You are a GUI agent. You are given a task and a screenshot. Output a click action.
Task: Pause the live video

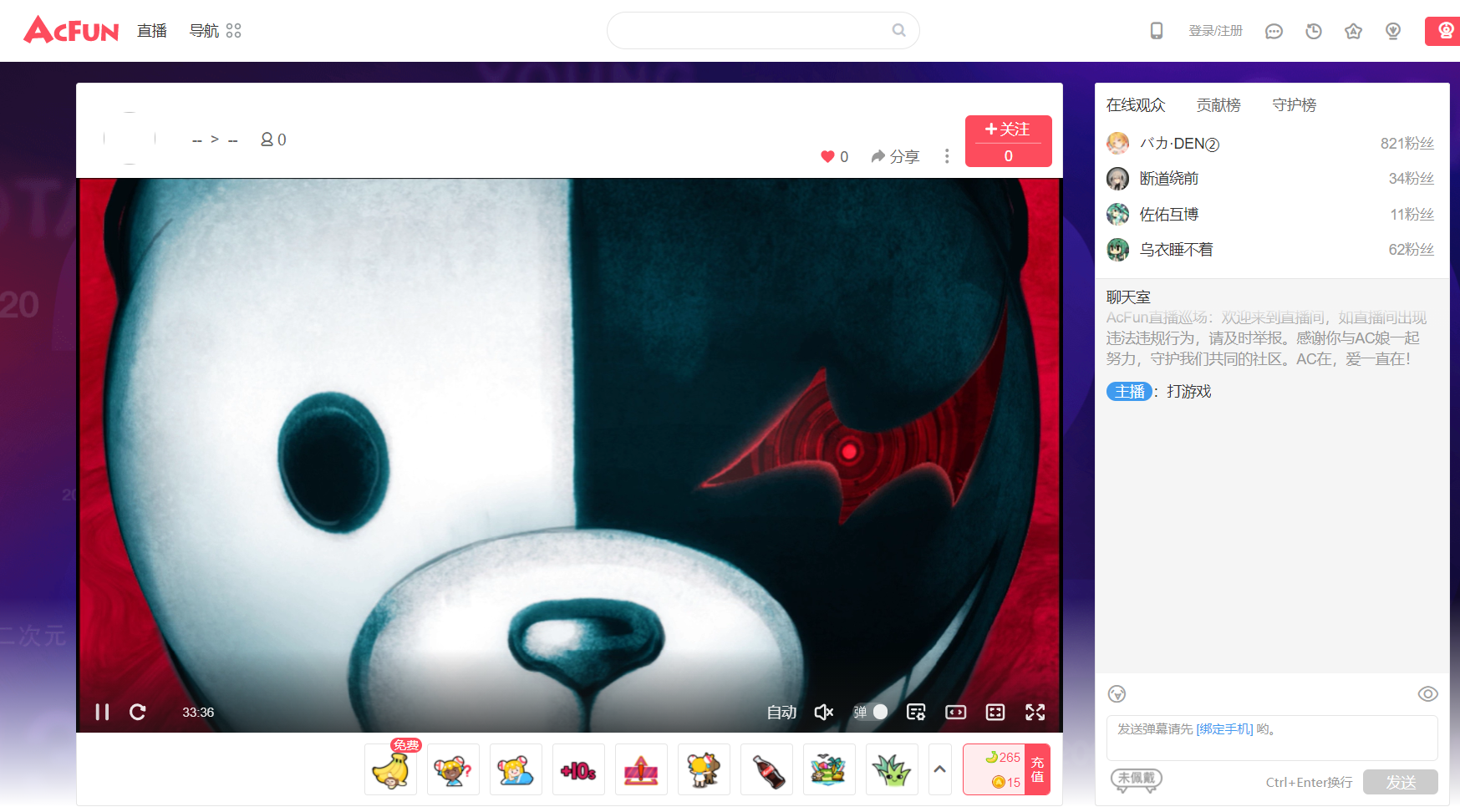[102, 712]
